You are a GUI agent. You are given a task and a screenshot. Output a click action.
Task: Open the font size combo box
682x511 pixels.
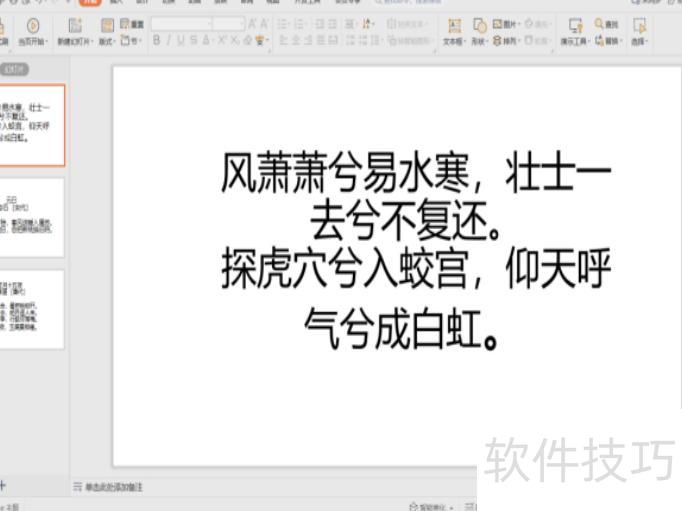[x=229, y=23]
